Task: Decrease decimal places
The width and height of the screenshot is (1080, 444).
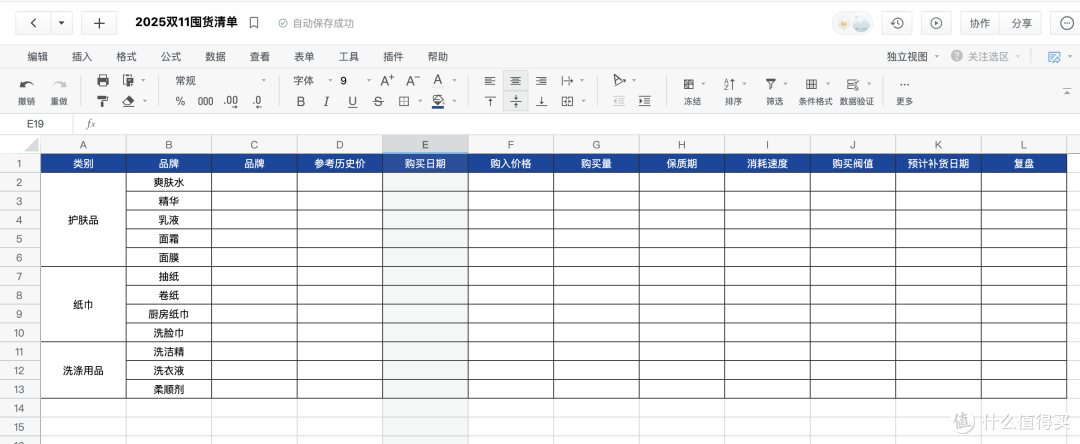Action: point(257,101)
